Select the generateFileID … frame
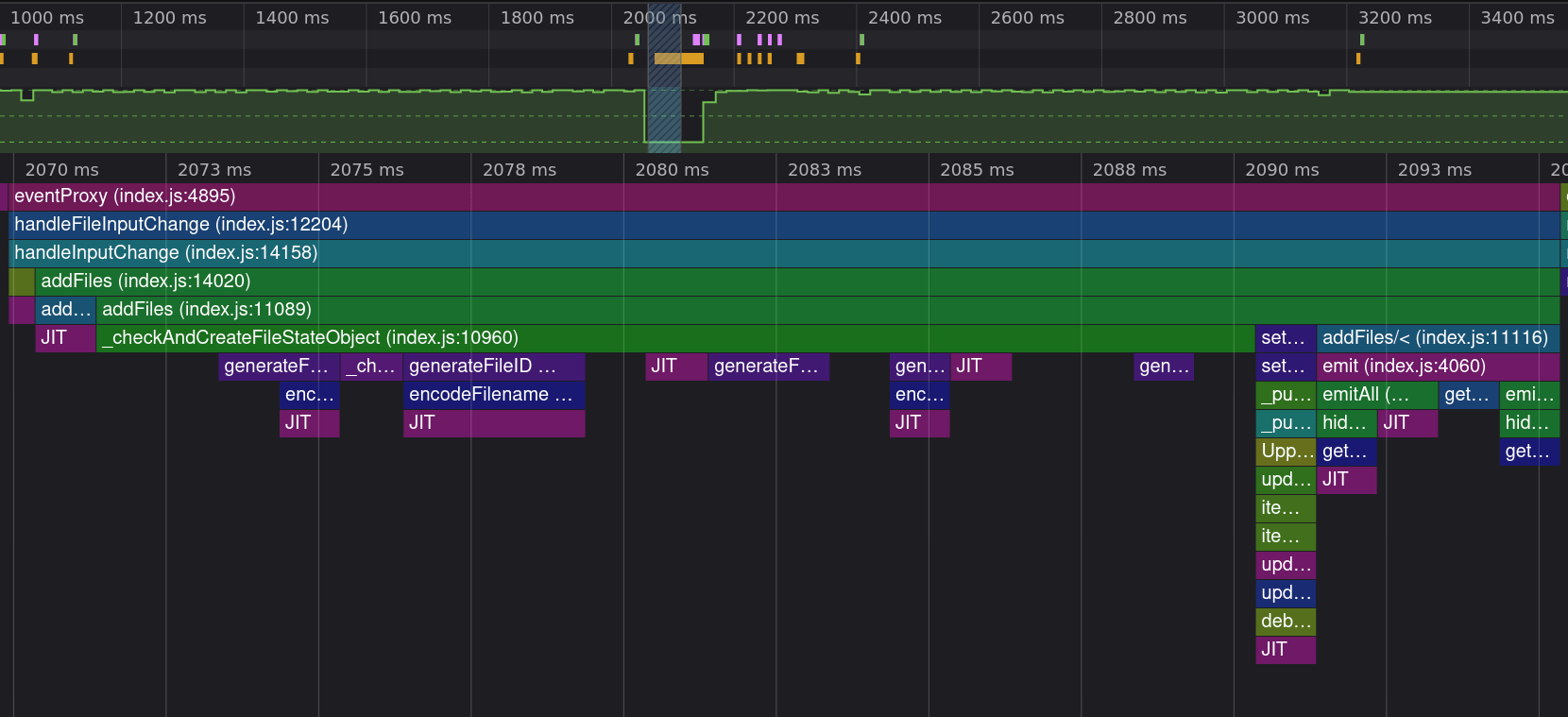1568x717 pixels. click(494, 367)
